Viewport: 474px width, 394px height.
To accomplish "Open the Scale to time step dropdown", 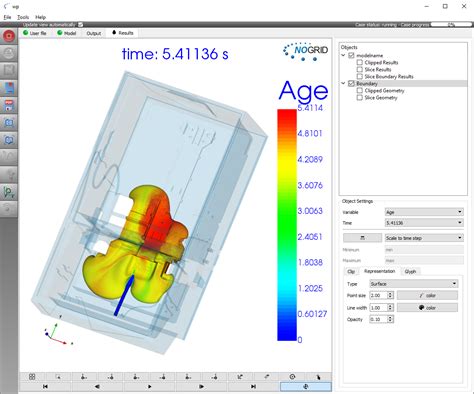I will (x=424, y=238).
